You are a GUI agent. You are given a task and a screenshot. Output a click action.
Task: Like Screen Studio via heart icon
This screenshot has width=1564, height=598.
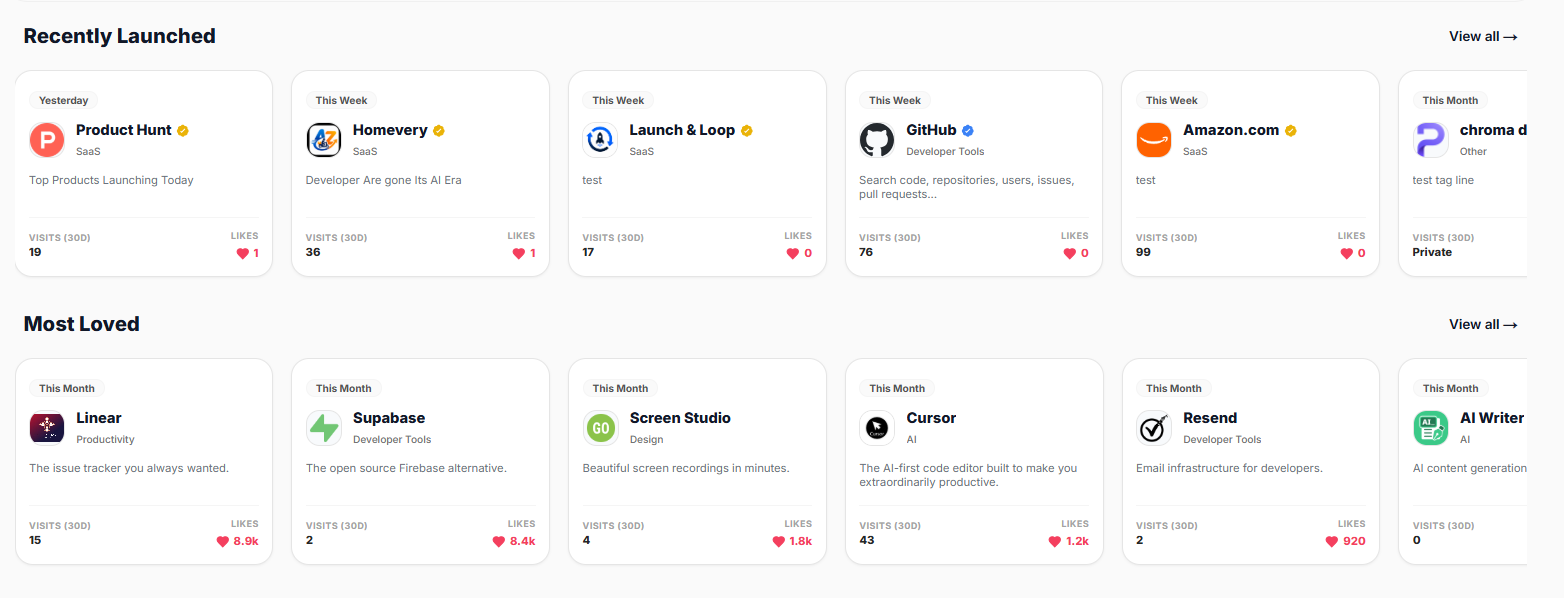pyautogui.click(x=779, y=541)
